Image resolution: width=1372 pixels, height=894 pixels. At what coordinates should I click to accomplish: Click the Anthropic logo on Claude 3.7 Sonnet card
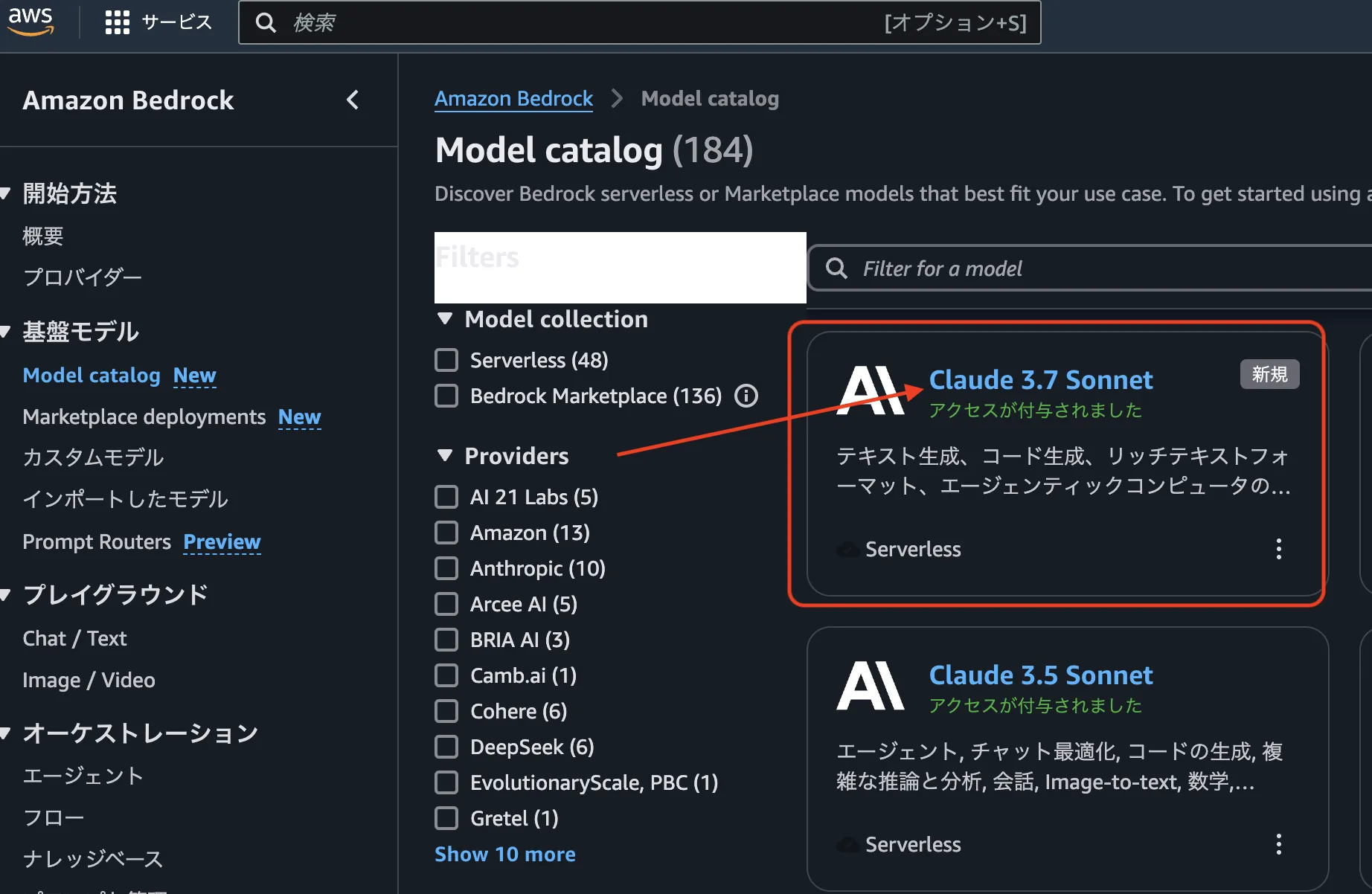871,390
